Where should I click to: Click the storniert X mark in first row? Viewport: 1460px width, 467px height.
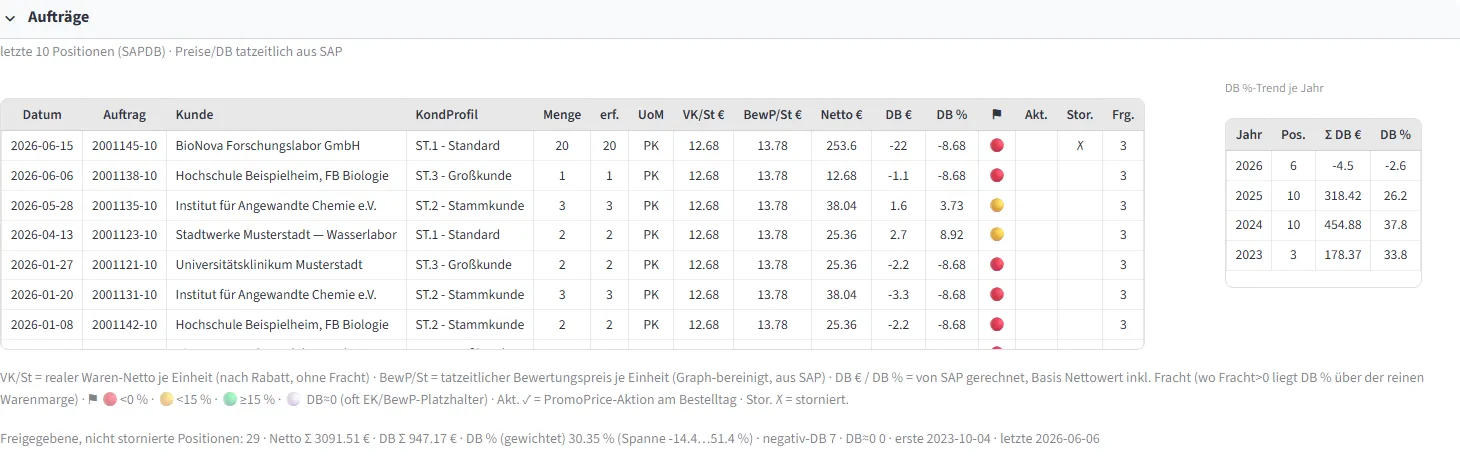(1080, 146)
